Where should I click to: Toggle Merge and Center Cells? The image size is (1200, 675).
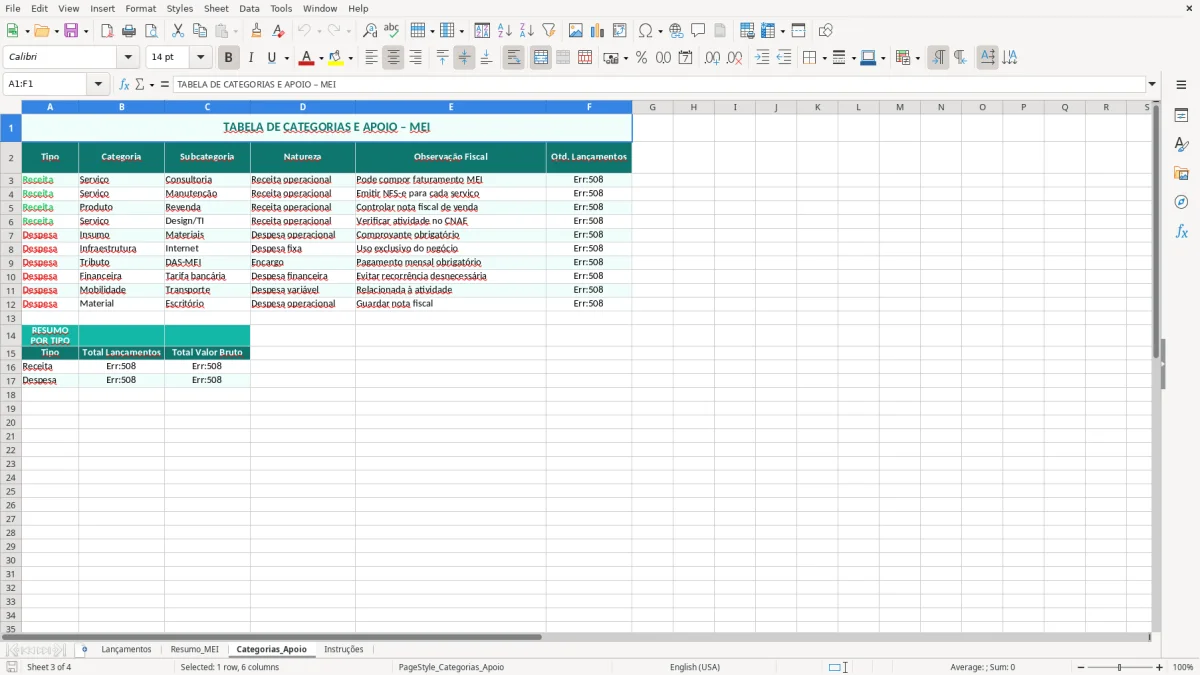click(x=541, y=58)
